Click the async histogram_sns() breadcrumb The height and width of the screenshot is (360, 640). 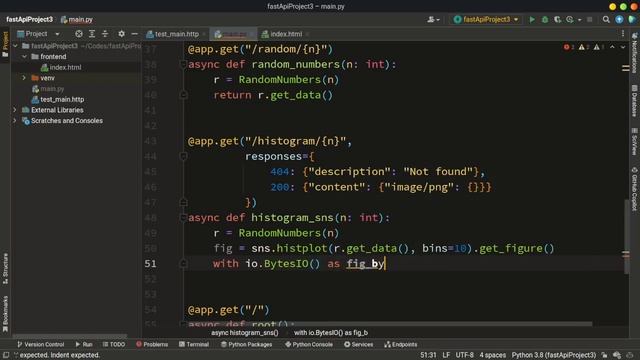point(244,333)
